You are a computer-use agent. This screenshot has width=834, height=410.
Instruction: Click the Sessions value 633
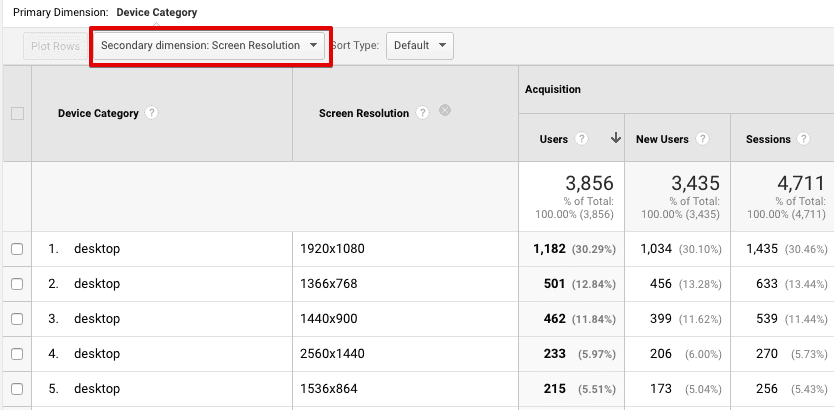click(x=767, y=283)
